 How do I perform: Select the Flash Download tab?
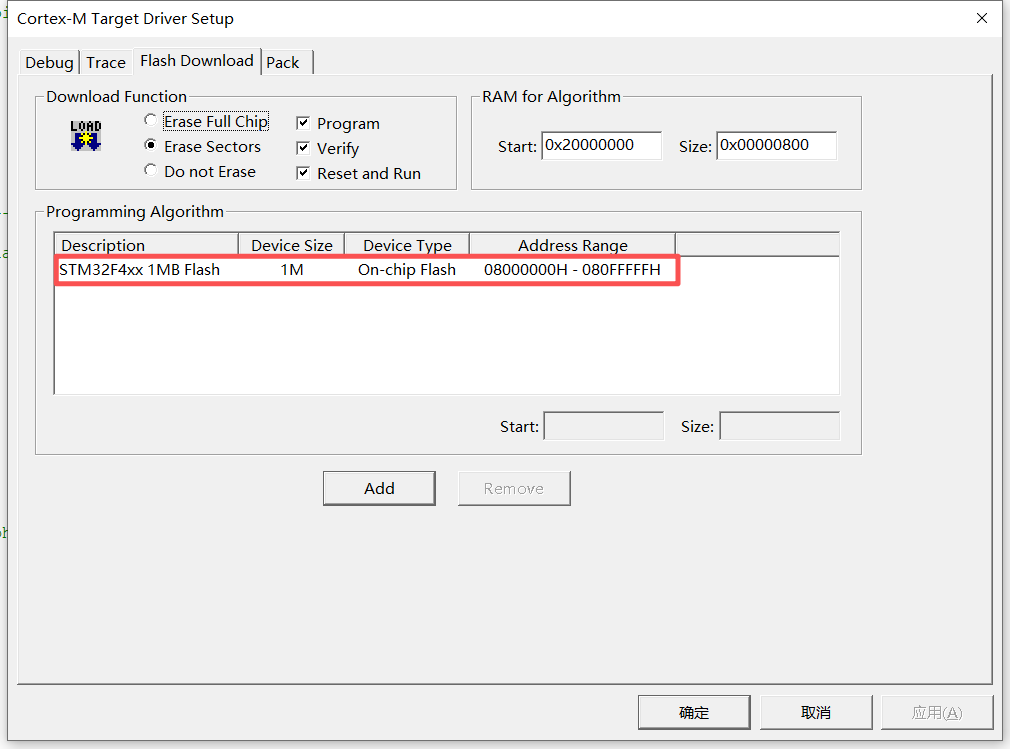pyautogui.click(x=197, y=61)
